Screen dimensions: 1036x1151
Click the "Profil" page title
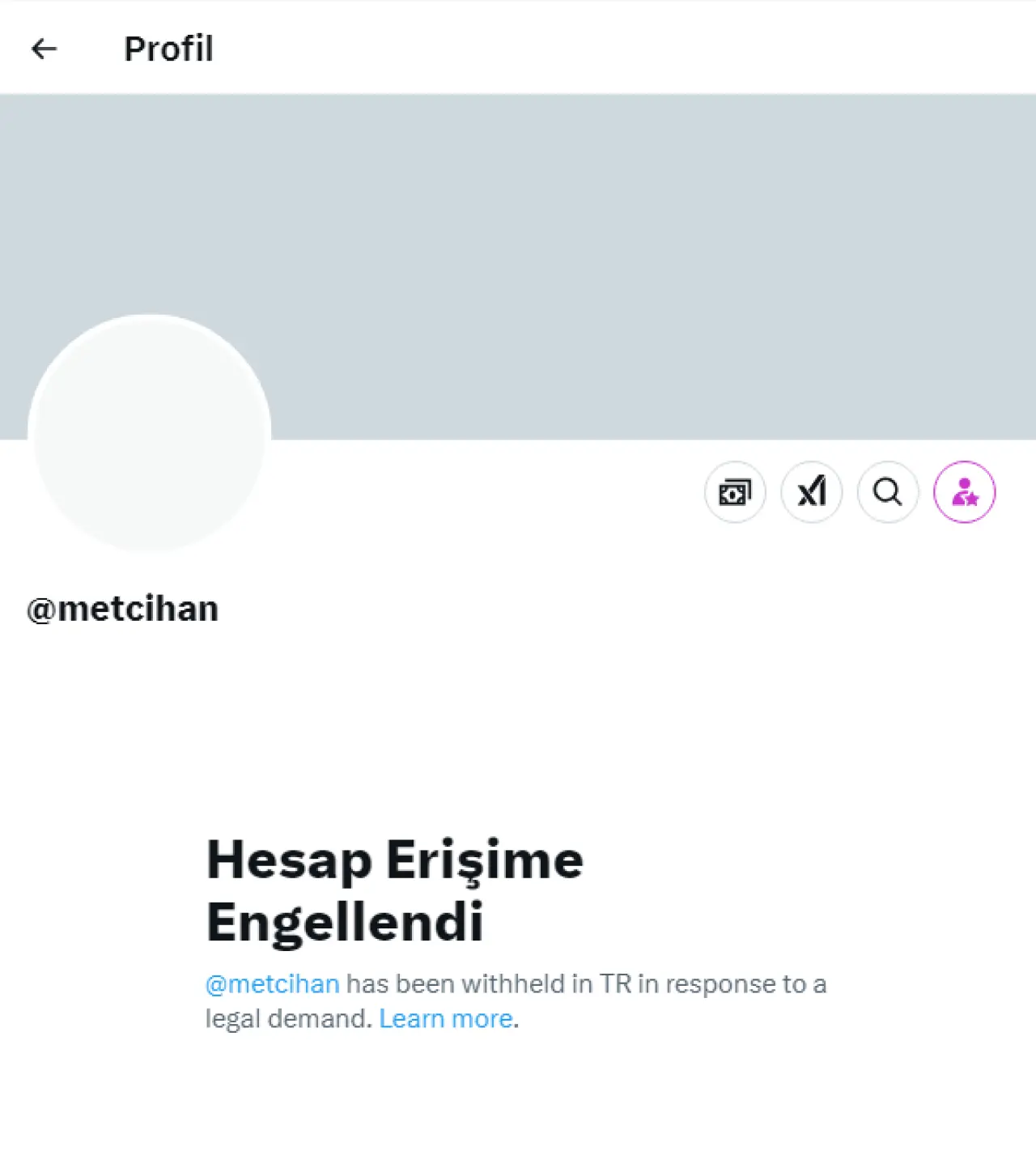[x=168, y=49]
